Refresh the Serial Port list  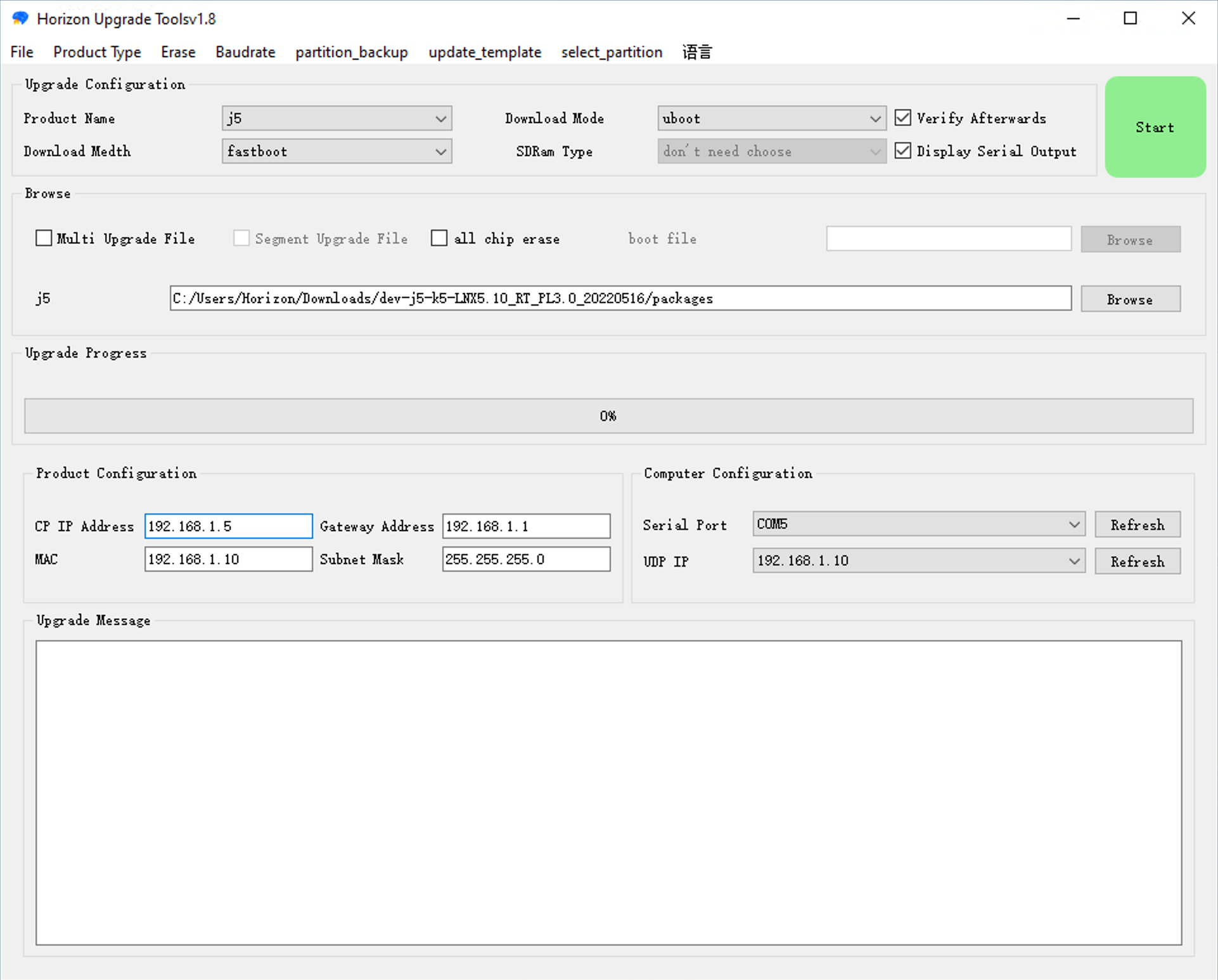point(1138,525)
